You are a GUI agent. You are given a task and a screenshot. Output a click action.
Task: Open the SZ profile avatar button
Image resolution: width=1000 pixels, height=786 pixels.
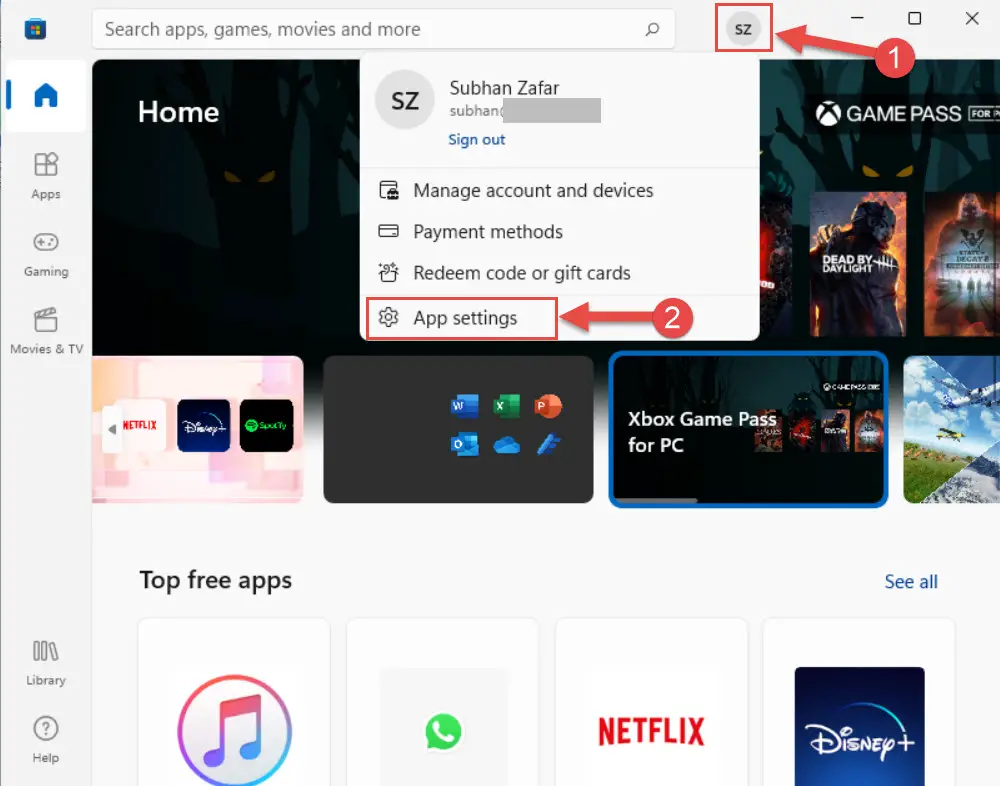pyautogui.click(x=743, y=29)
